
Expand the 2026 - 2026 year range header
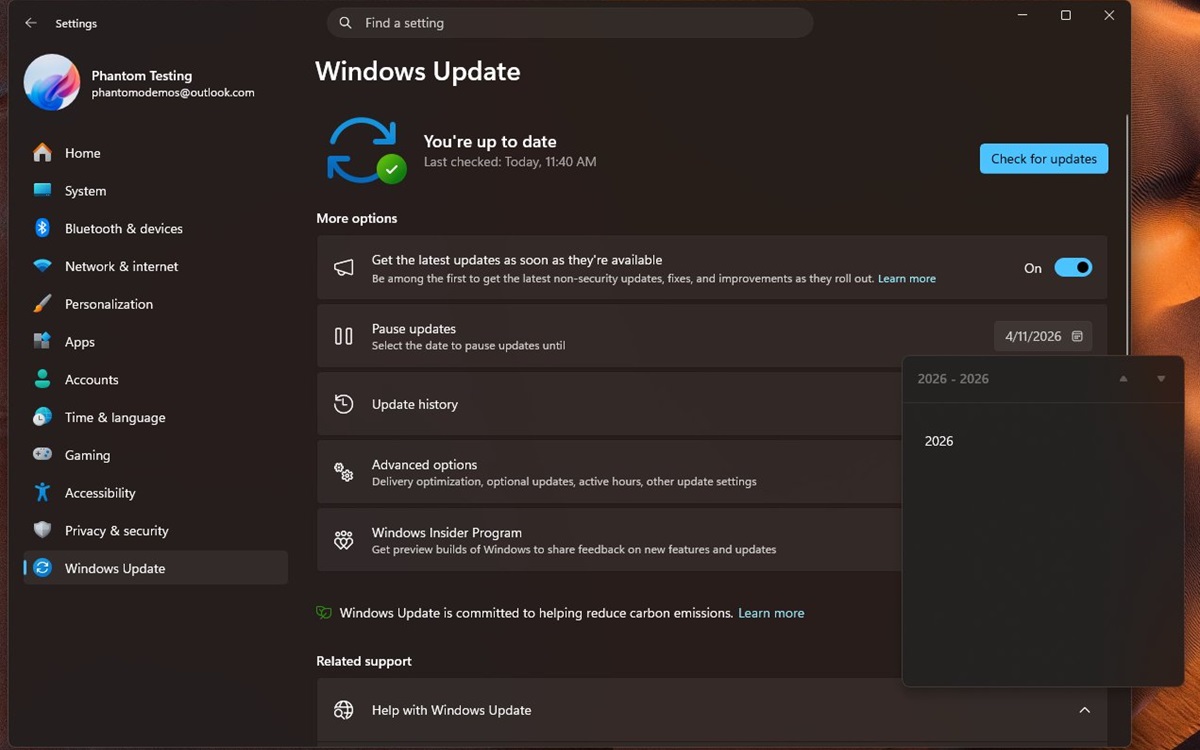tap(953, 378)
